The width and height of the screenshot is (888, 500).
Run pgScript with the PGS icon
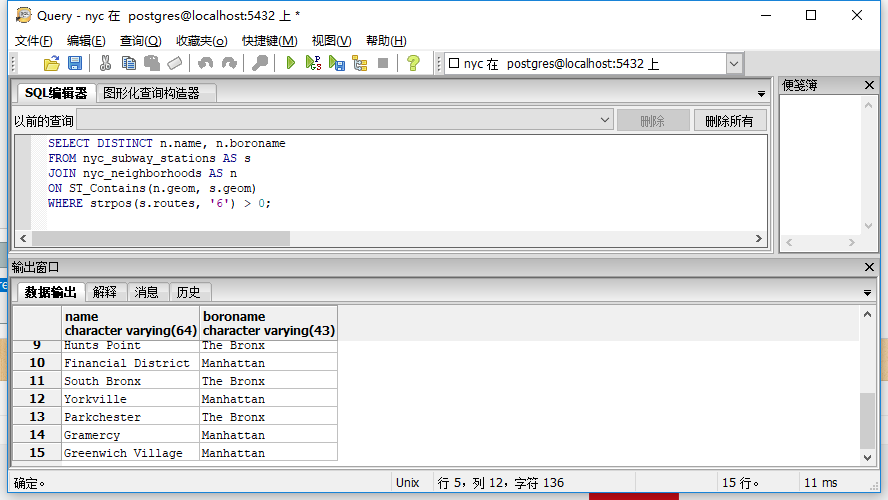[x=313, y=63]
